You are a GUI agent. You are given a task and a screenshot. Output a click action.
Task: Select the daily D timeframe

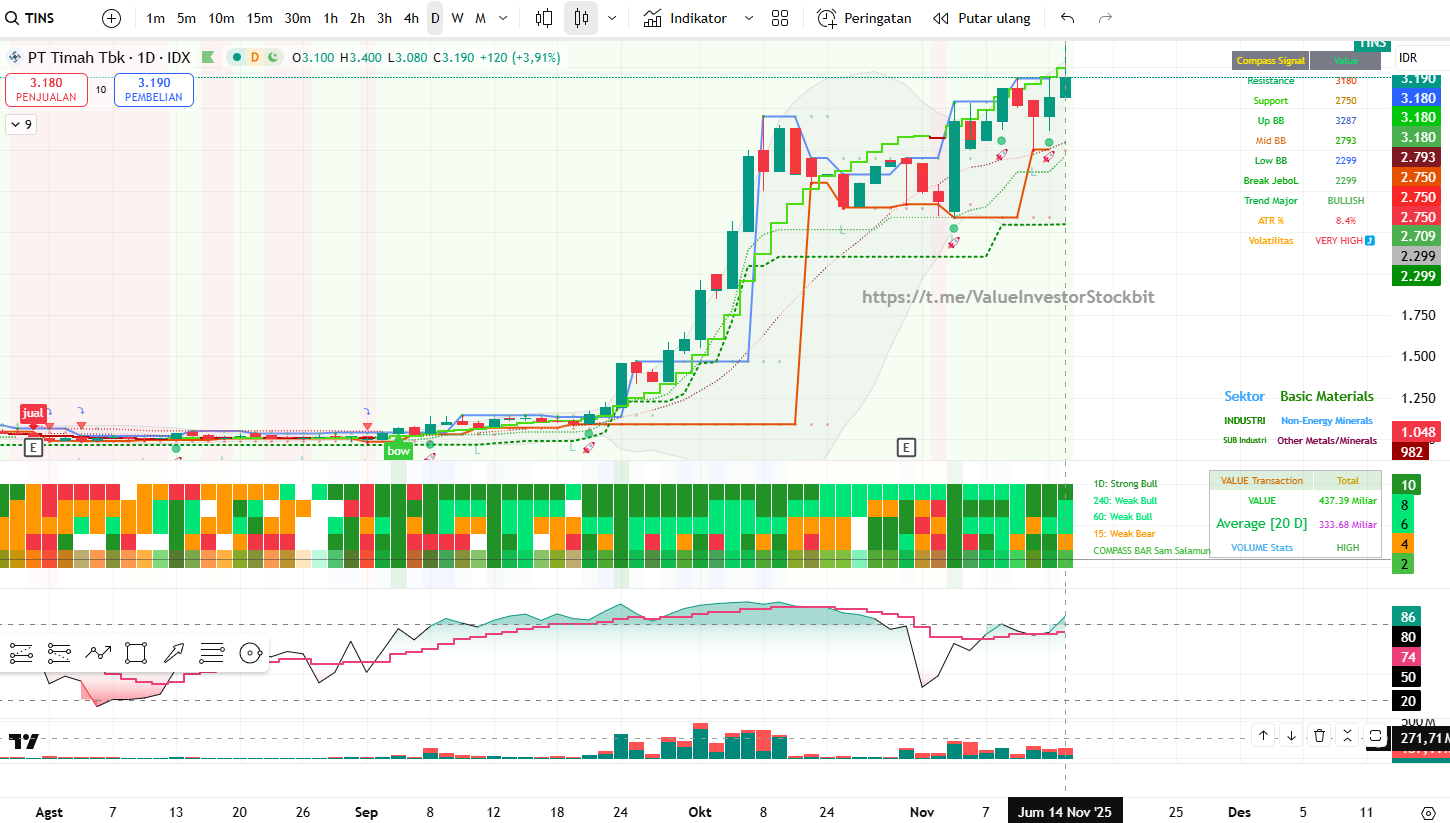click(435, 18)
